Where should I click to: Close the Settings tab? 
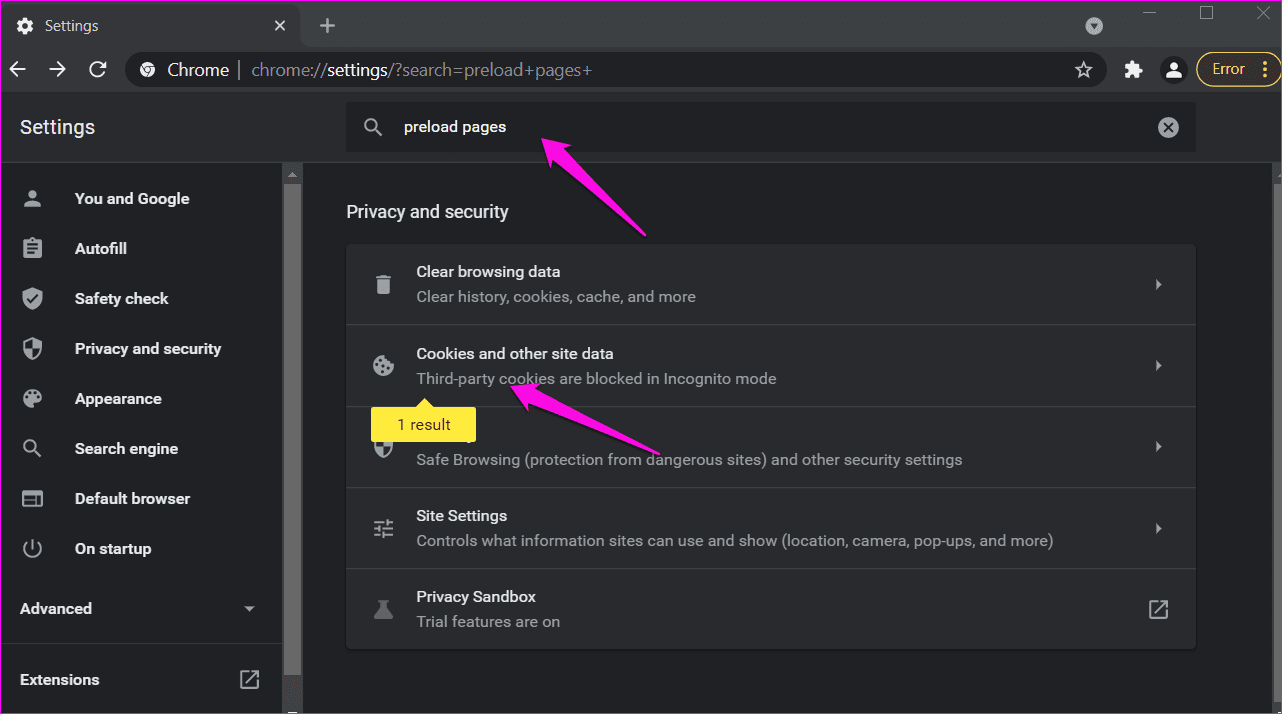[x=281, y=26]
